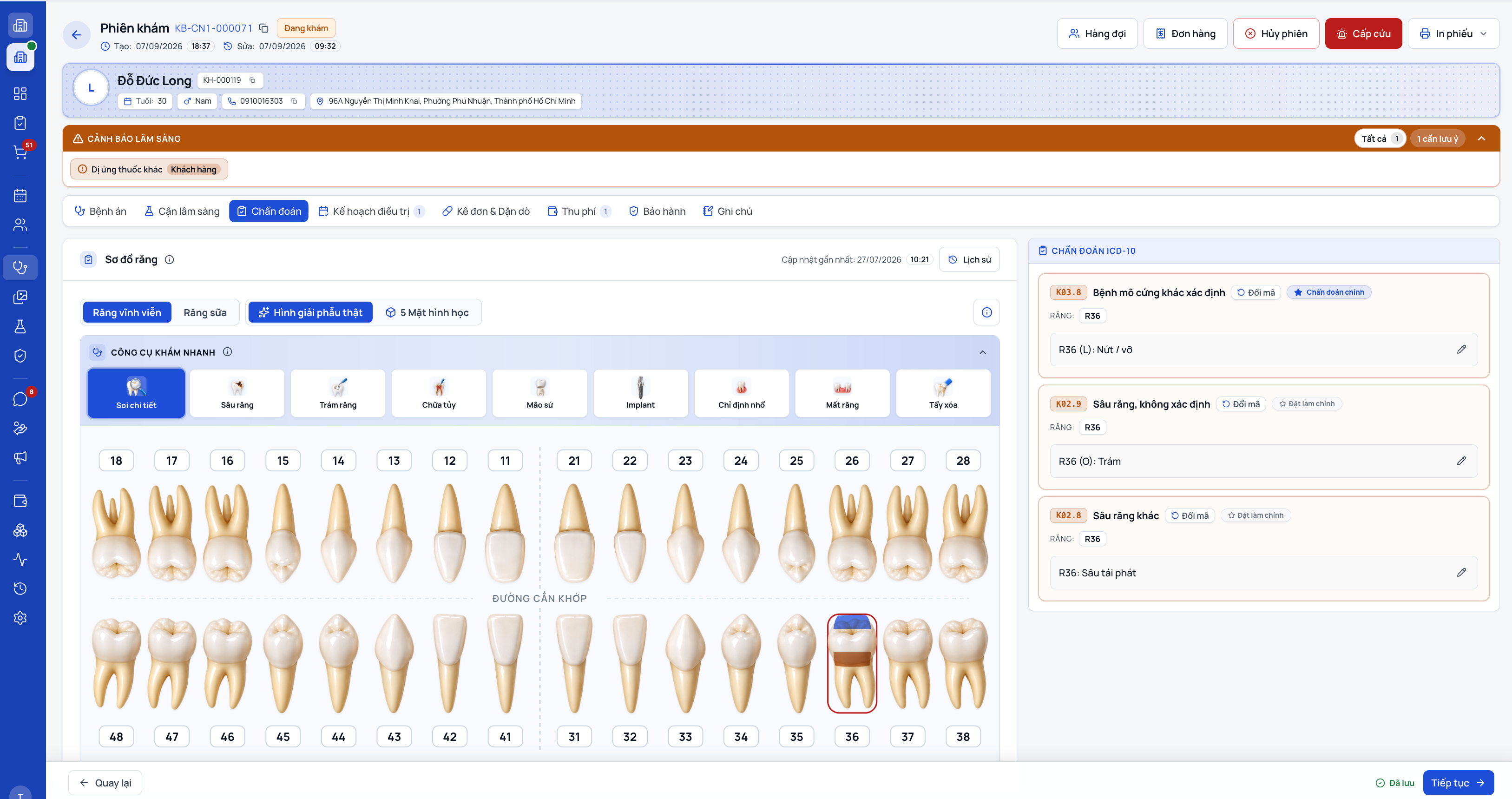
Task: Click Hủy phiên to cancel session
Action: (1276, 33)
